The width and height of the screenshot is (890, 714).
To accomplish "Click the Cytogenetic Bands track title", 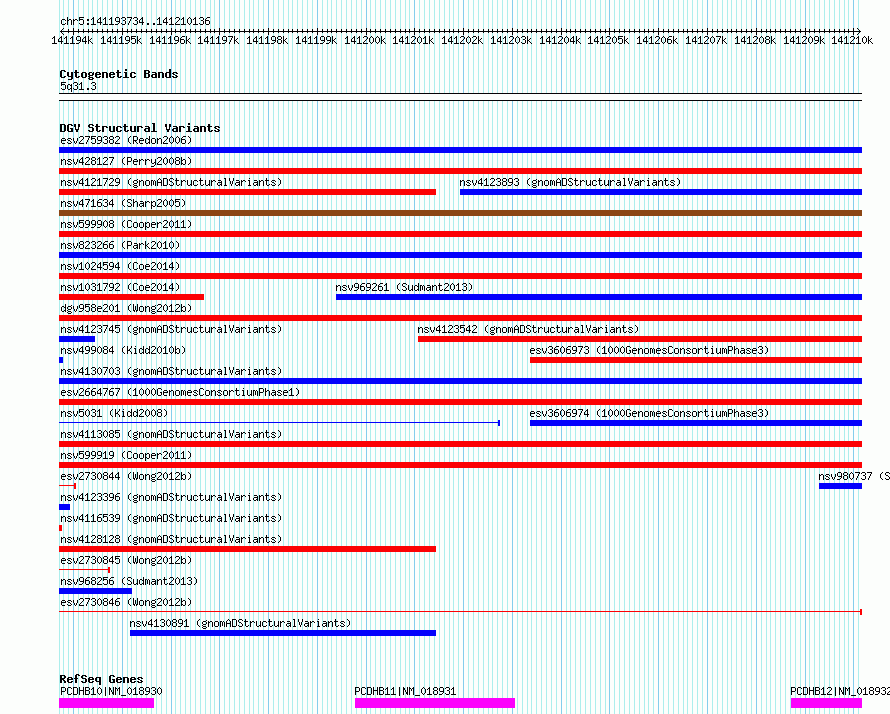I will [x=119, y=74].
